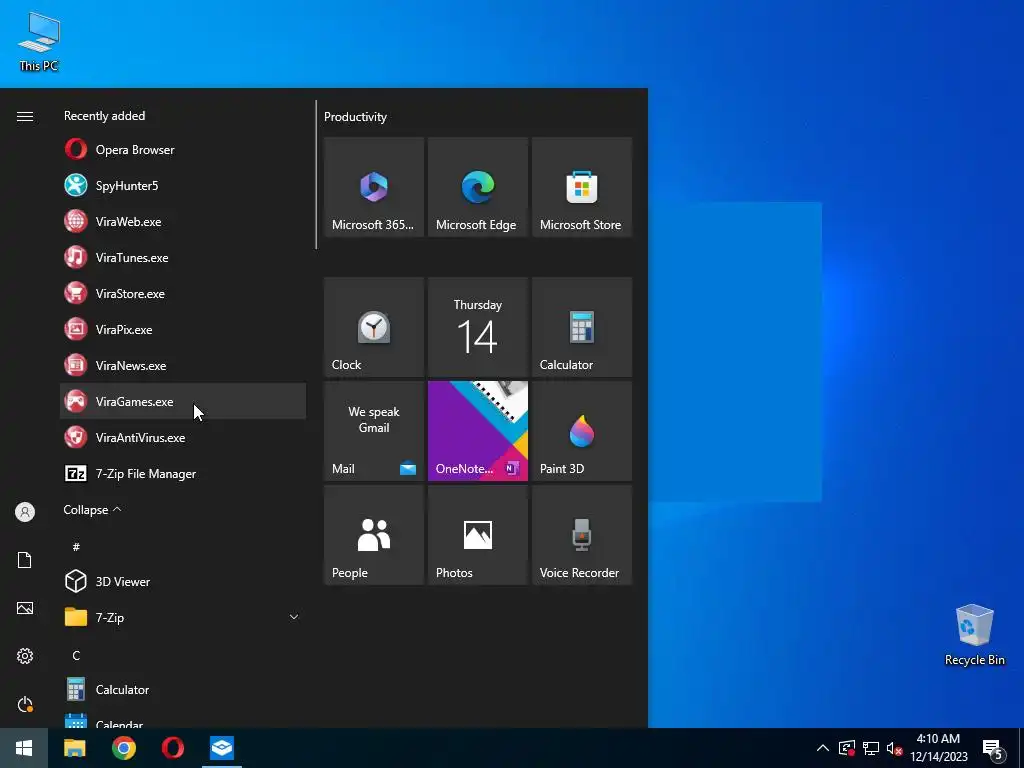Open the Microsoft Store tile

point(582,187)
